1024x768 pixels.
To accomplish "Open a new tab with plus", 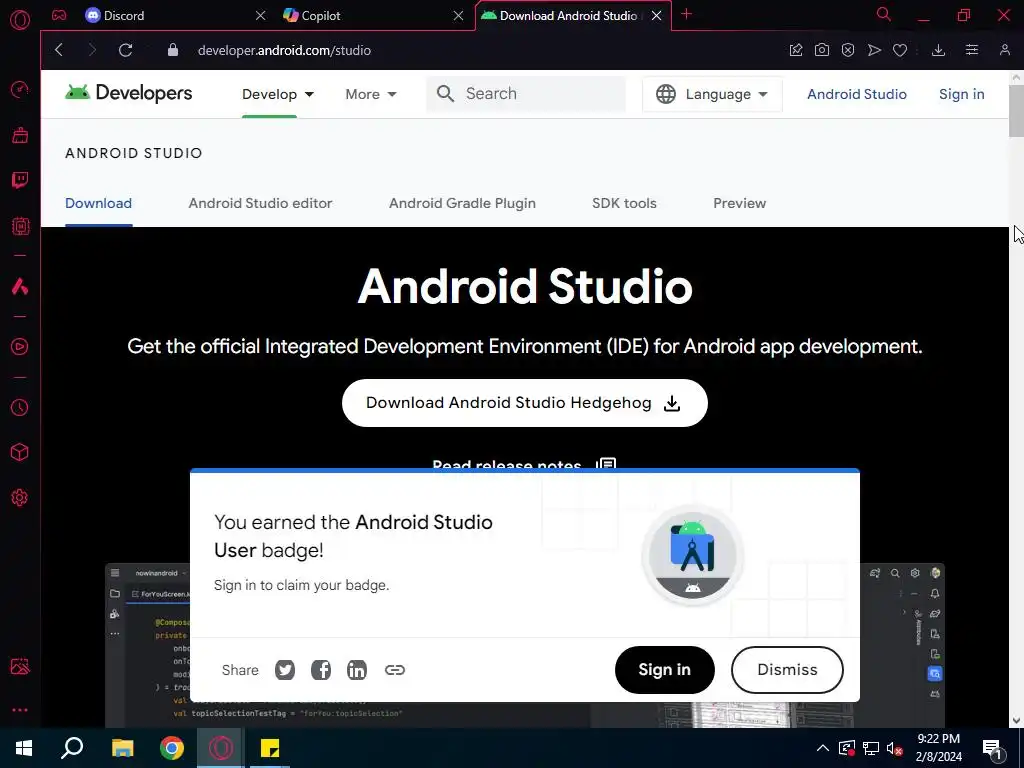I will 686,14.
